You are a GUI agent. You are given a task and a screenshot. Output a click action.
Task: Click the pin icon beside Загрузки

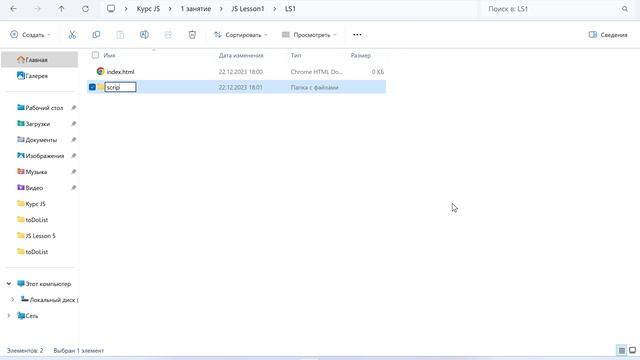74,124
